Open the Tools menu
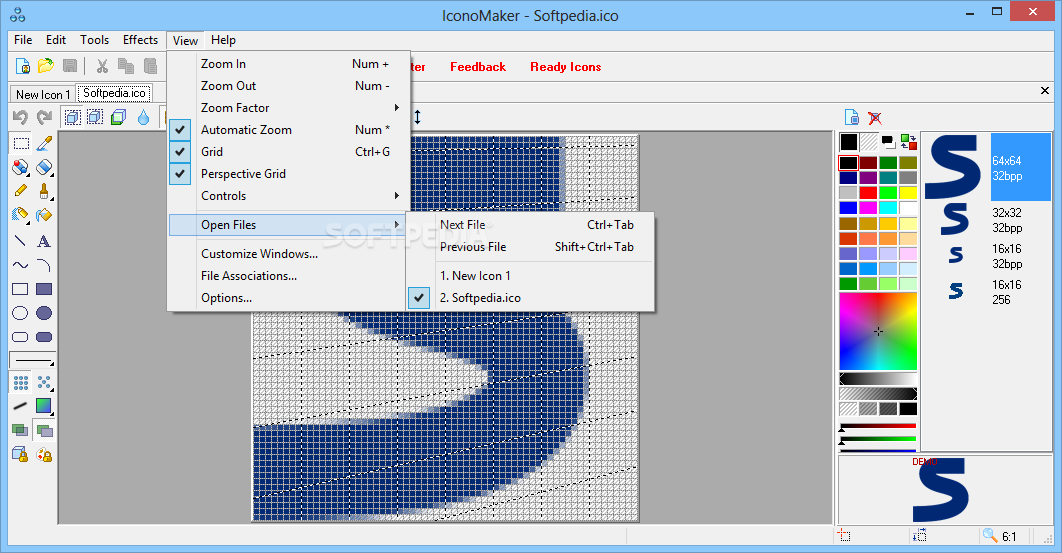 [94, 40]
